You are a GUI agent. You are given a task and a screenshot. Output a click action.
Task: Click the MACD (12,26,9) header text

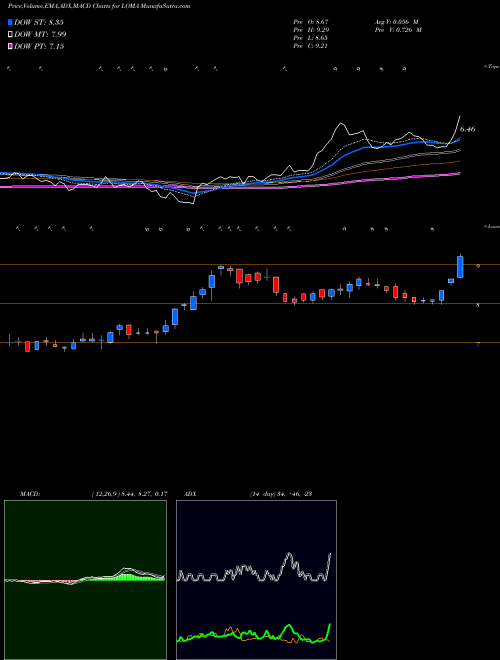coord(93,494)
